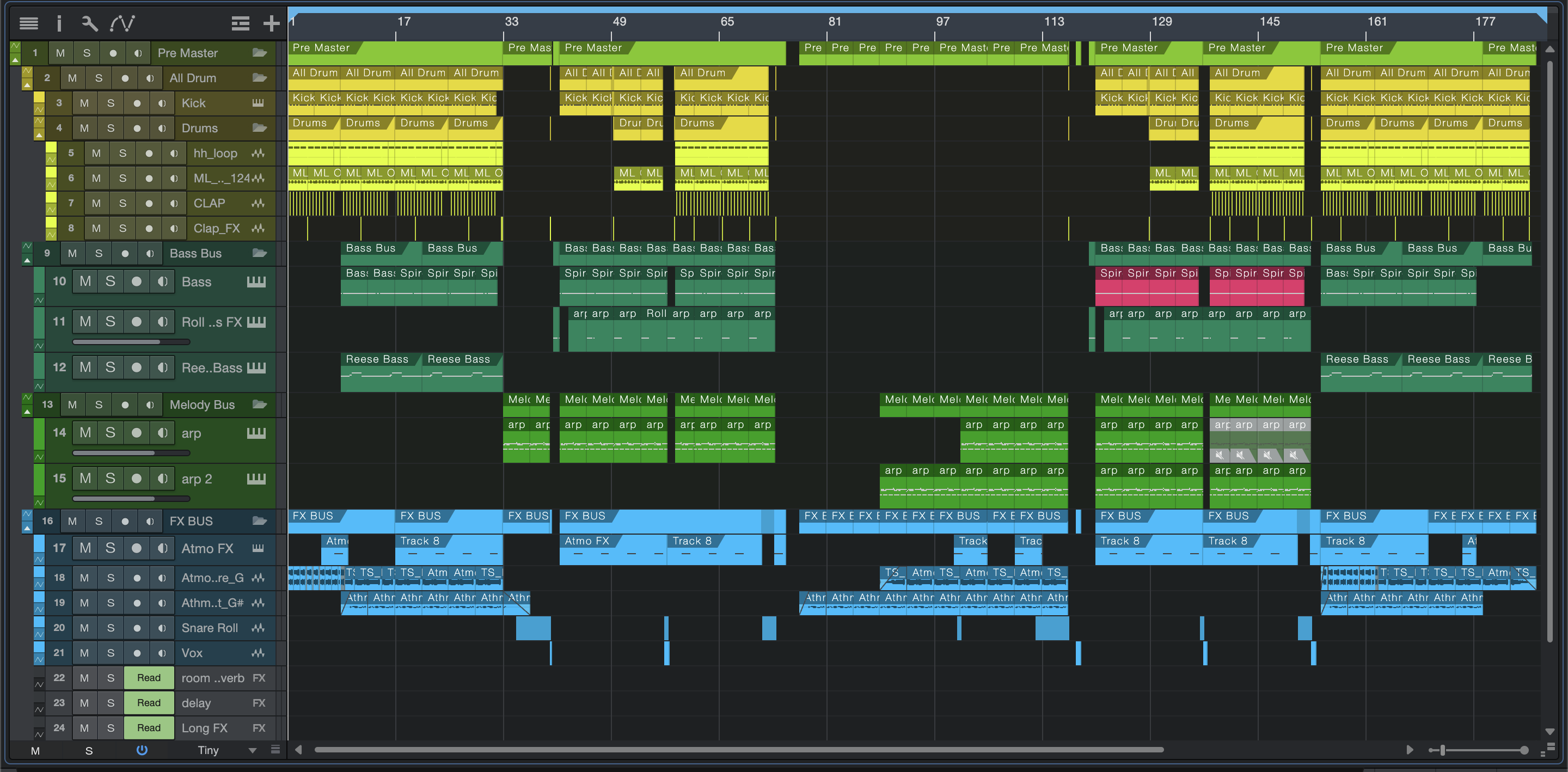The image size is (1568, 772).
Task: Collapse the FX BUS folder triangle
Action: coord(27,528)
